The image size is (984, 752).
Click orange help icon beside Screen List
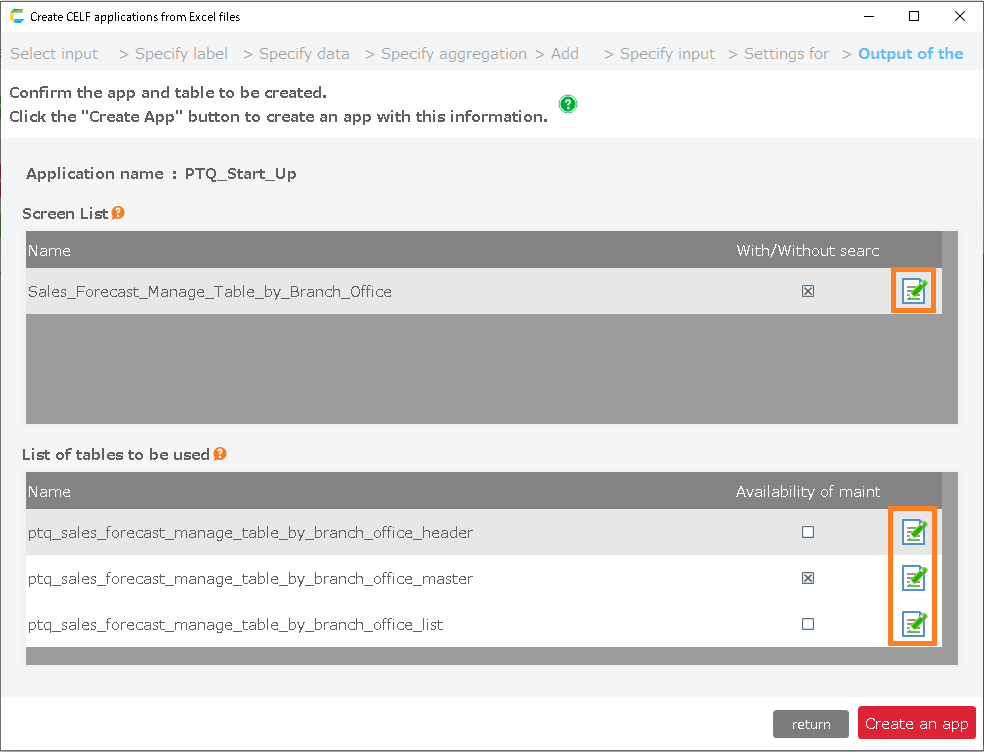(118, 213)
